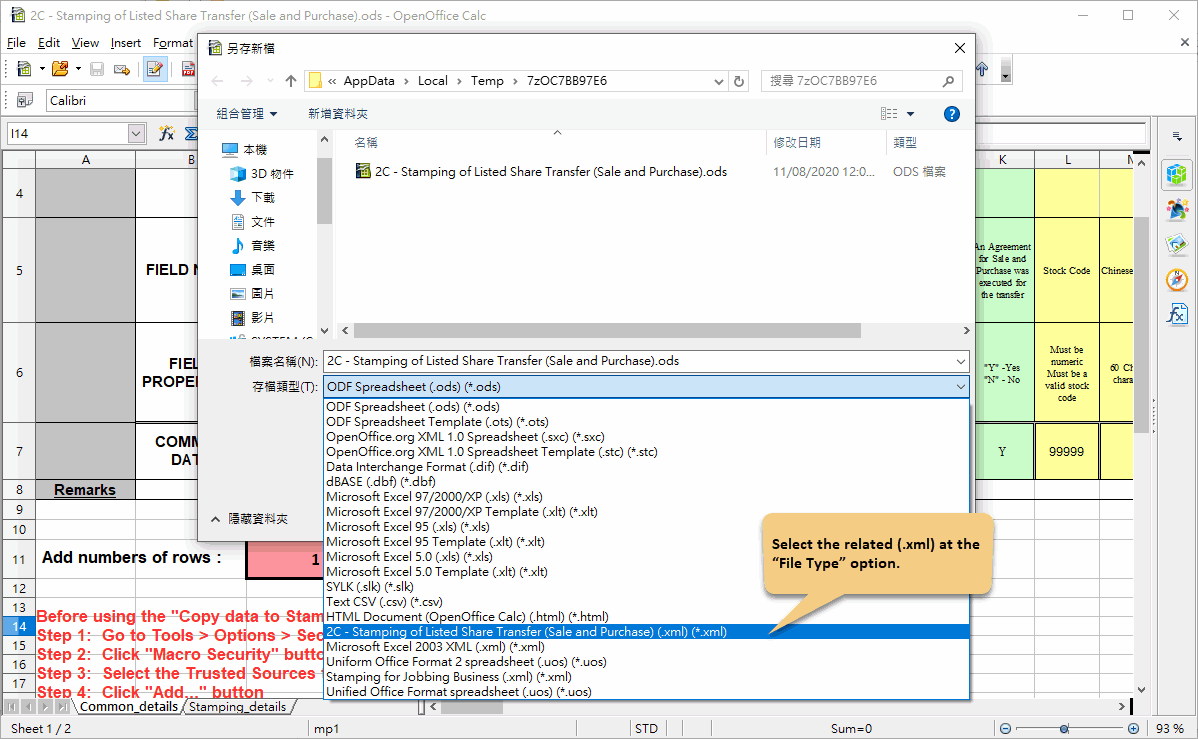The width and height of the screenshot is (1198, 739).
Task: Select 下載 folder in navigation tree
Action: pyautogui.click(x=252, y=198)
